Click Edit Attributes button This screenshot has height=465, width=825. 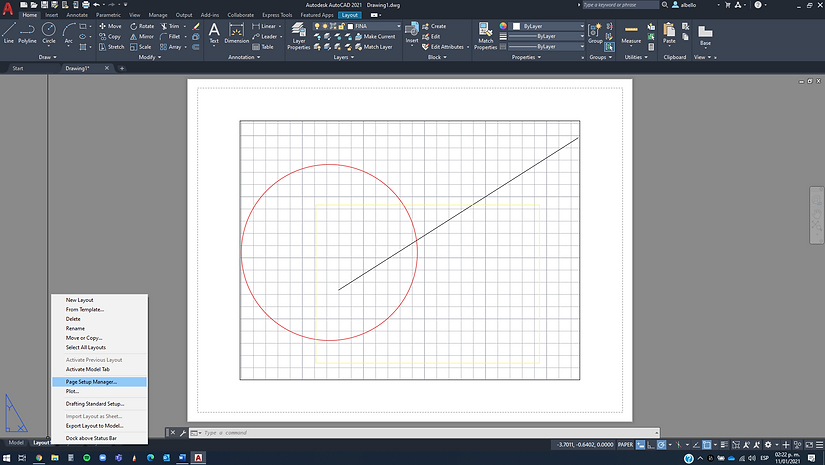(x=443, y=47)
